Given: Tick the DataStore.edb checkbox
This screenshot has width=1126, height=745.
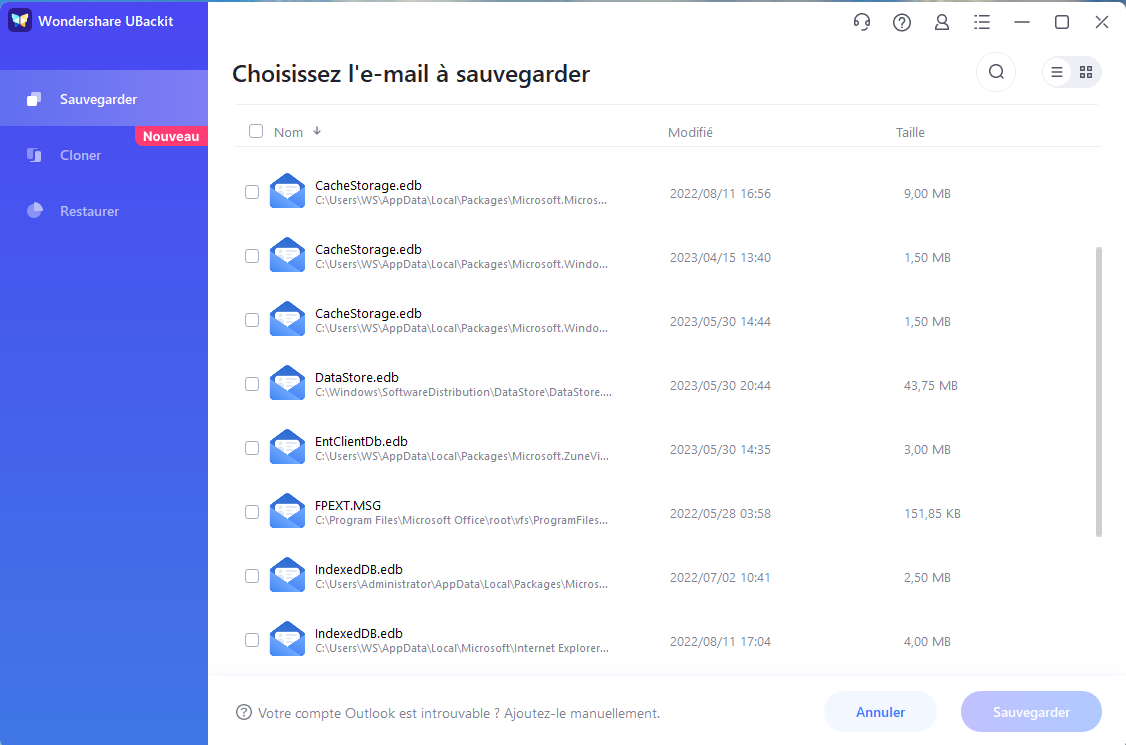Looking at the screenshot, I should tap(252, 384).
